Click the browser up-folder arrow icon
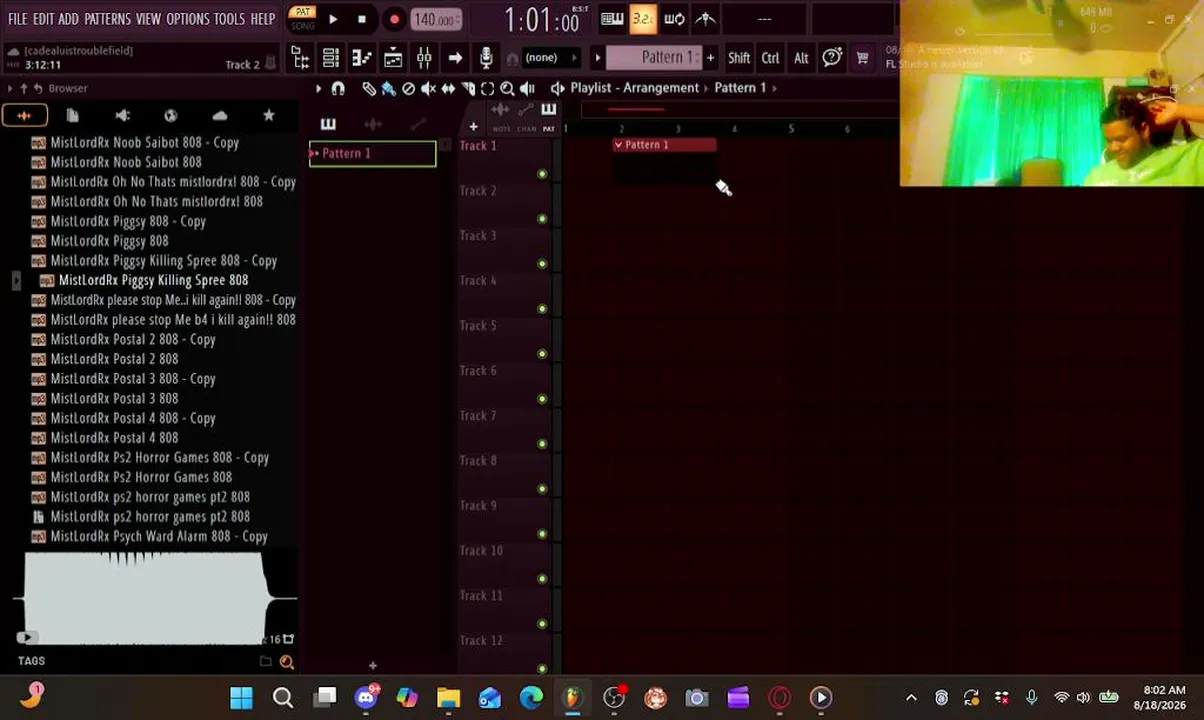 pos(24,88)
